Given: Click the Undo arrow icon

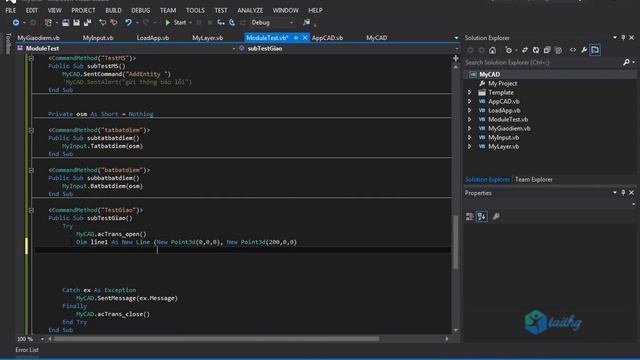Looking at the screenshot, I should click(128, 23).
